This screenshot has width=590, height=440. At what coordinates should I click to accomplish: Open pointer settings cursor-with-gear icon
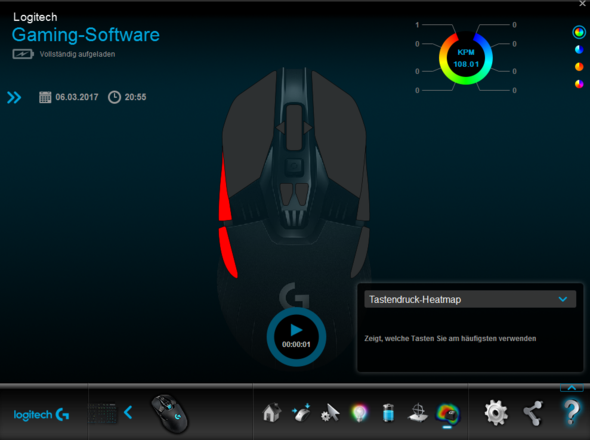[330, 413]
